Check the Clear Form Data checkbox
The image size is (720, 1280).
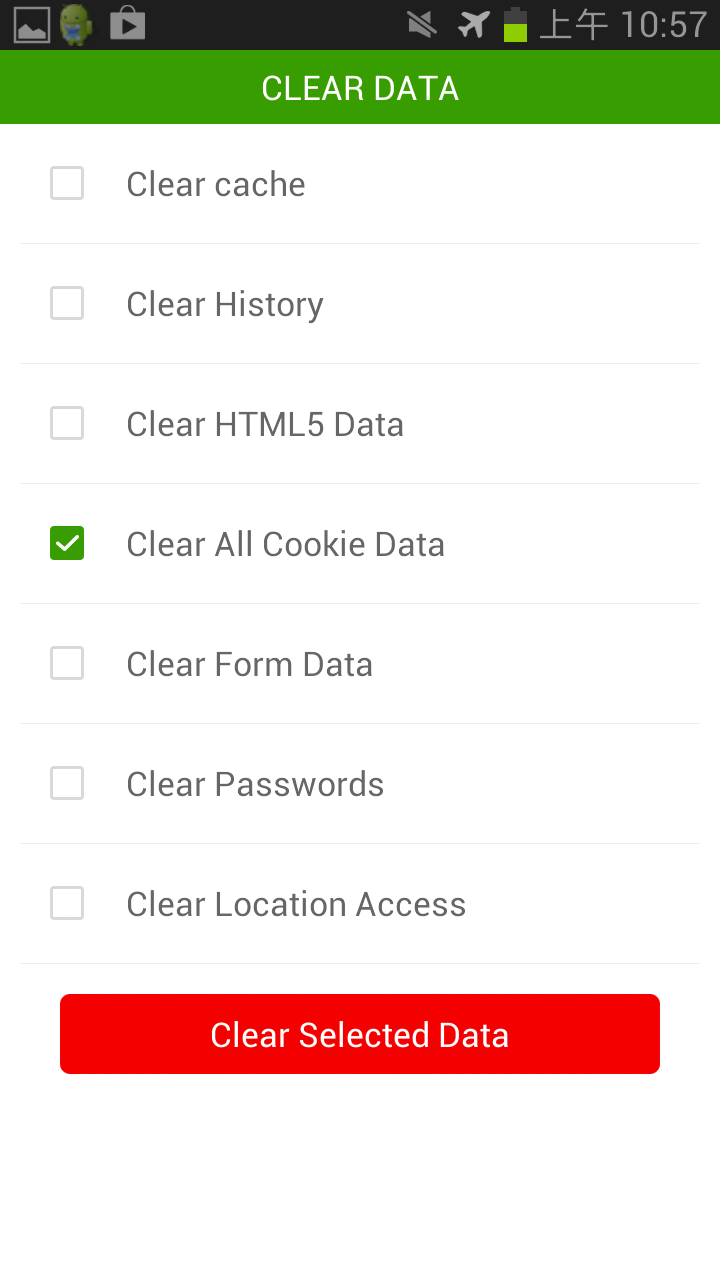[67, 664]
